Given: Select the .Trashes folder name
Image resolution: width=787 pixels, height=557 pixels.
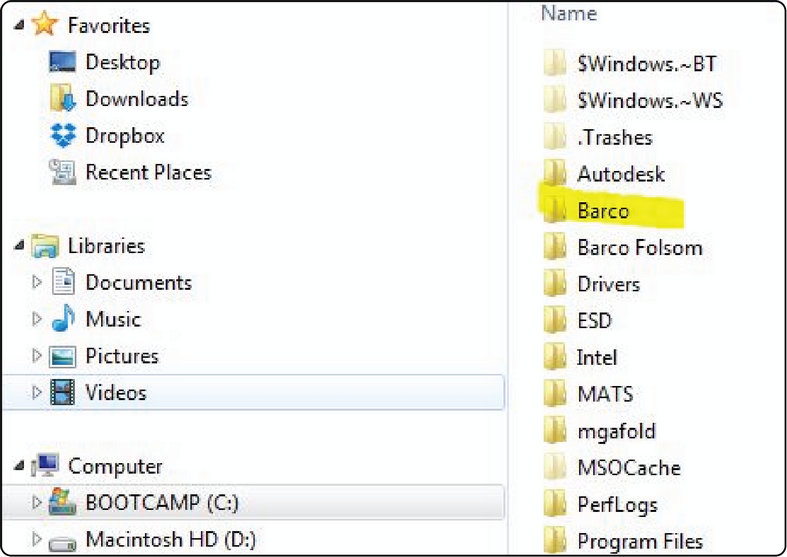Looking at the screenshot, I should (615, 137).
